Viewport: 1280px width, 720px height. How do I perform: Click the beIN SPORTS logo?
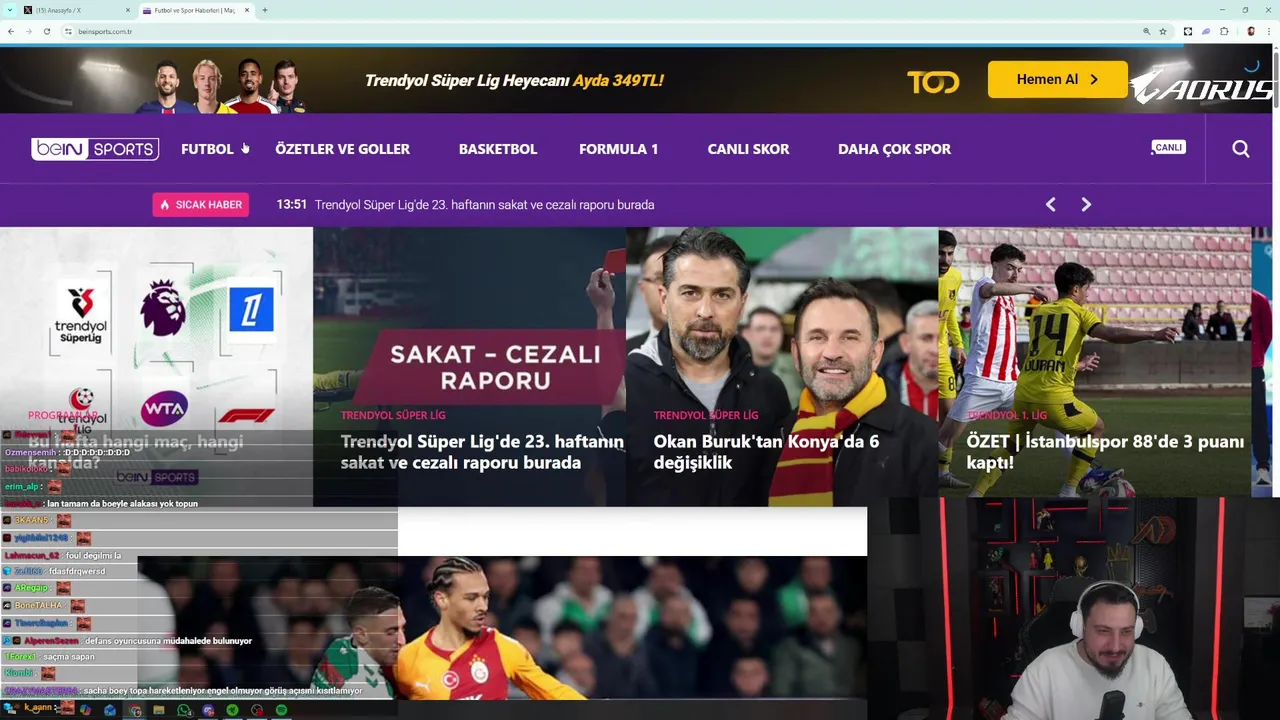tap(95, 149)
